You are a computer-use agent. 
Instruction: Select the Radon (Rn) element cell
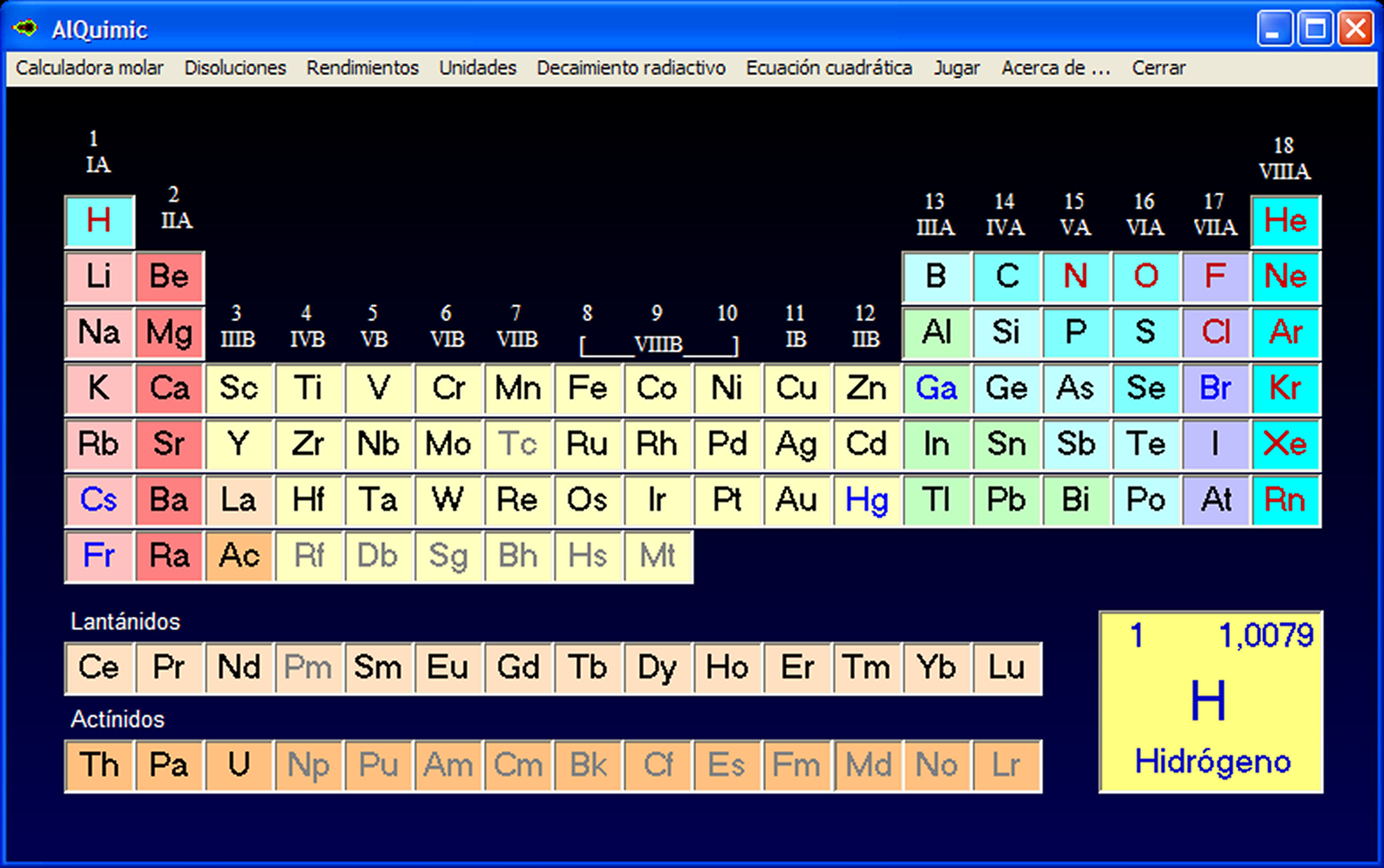(1285, 500)
